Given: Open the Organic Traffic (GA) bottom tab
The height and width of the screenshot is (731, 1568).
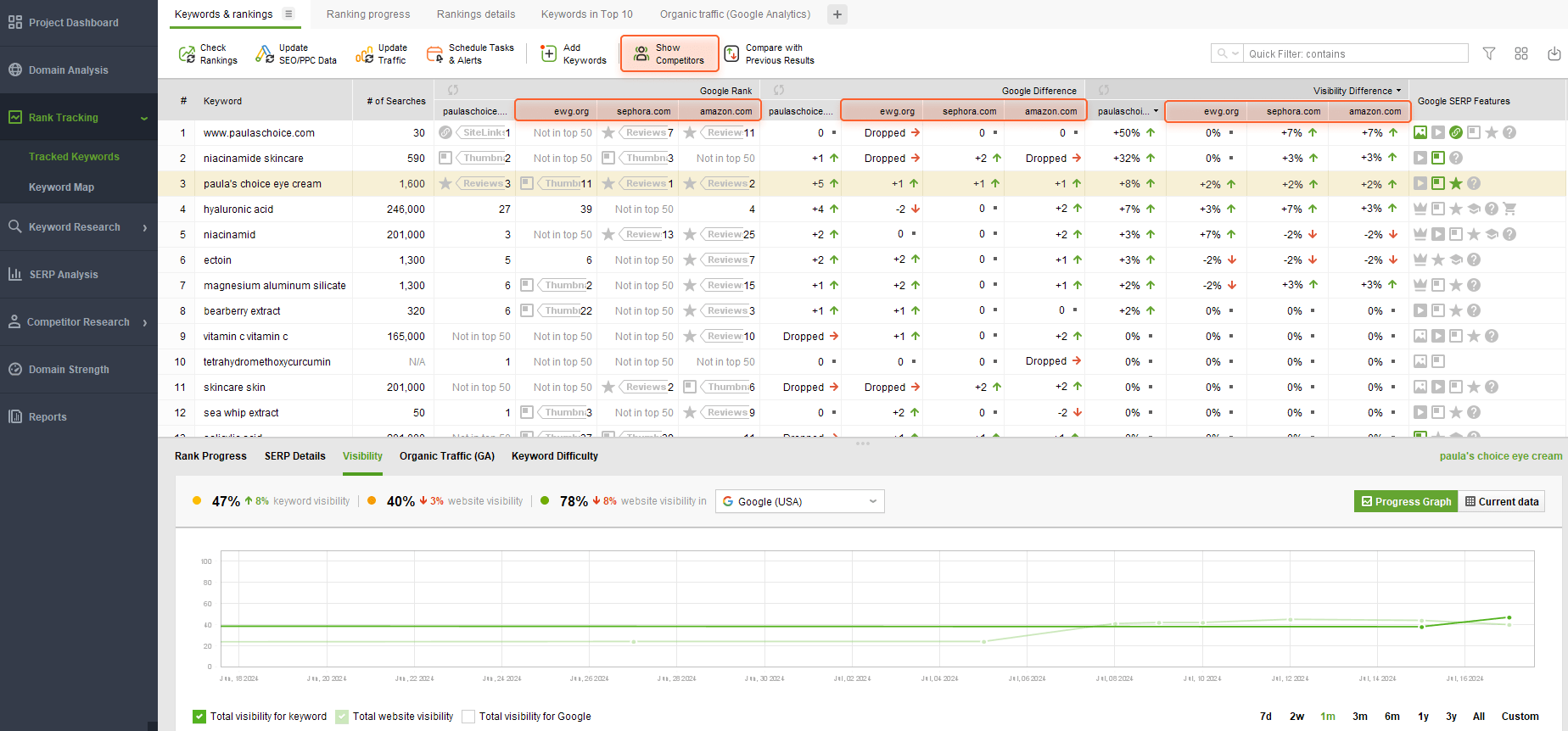Looking at the screenshot, I should 447,456.
